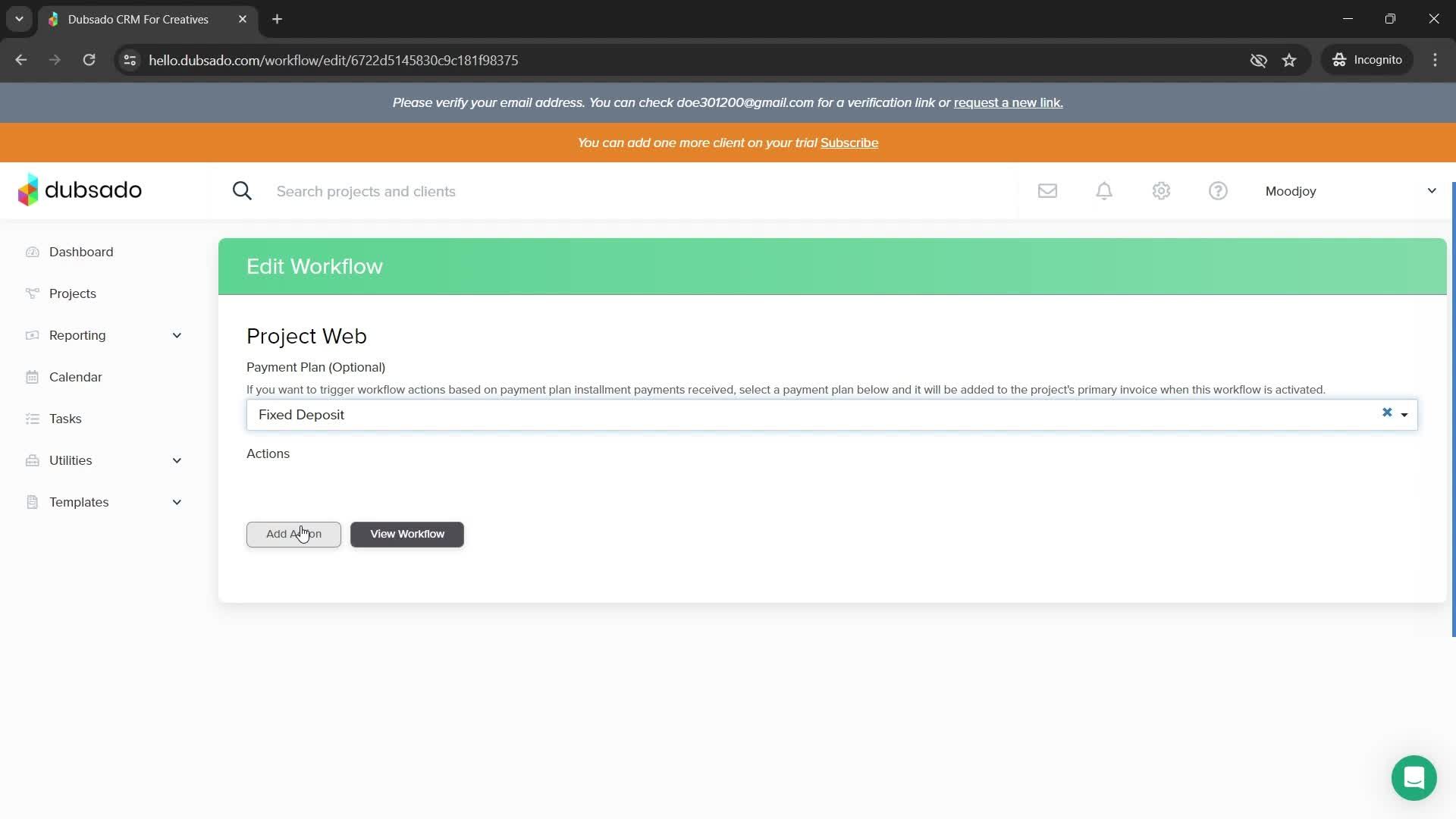Open the help question mark icon
Screen dimensions: 1456x819
(1218, 191)
